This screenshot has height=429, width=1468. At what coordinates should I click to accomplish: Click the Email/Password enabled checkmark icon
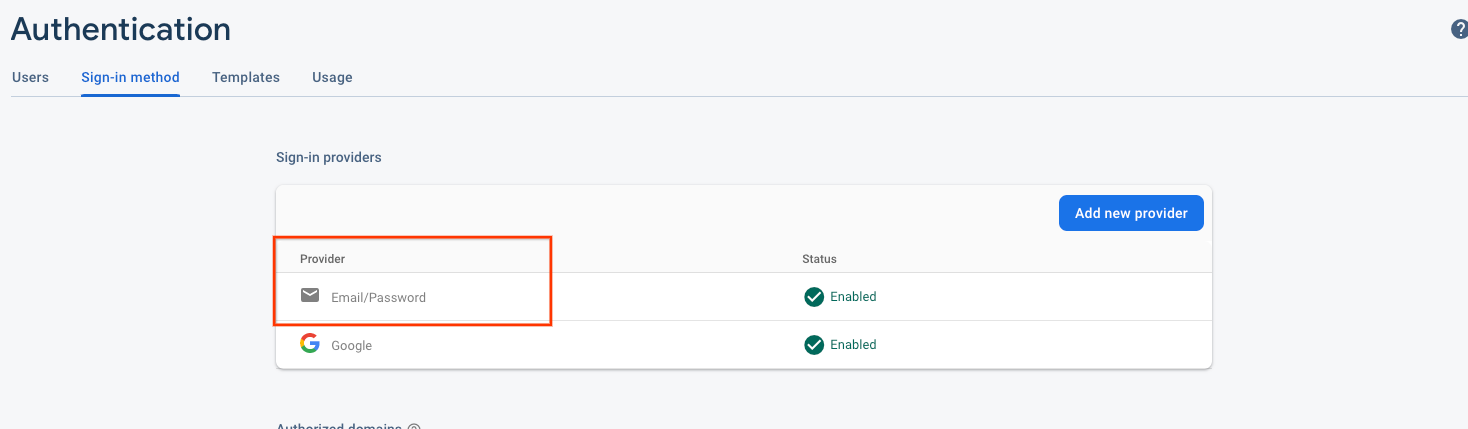(814, 296)
